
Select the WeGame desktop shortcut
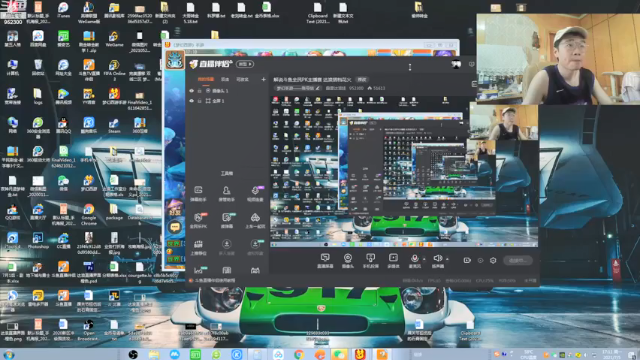coord(114,38)
